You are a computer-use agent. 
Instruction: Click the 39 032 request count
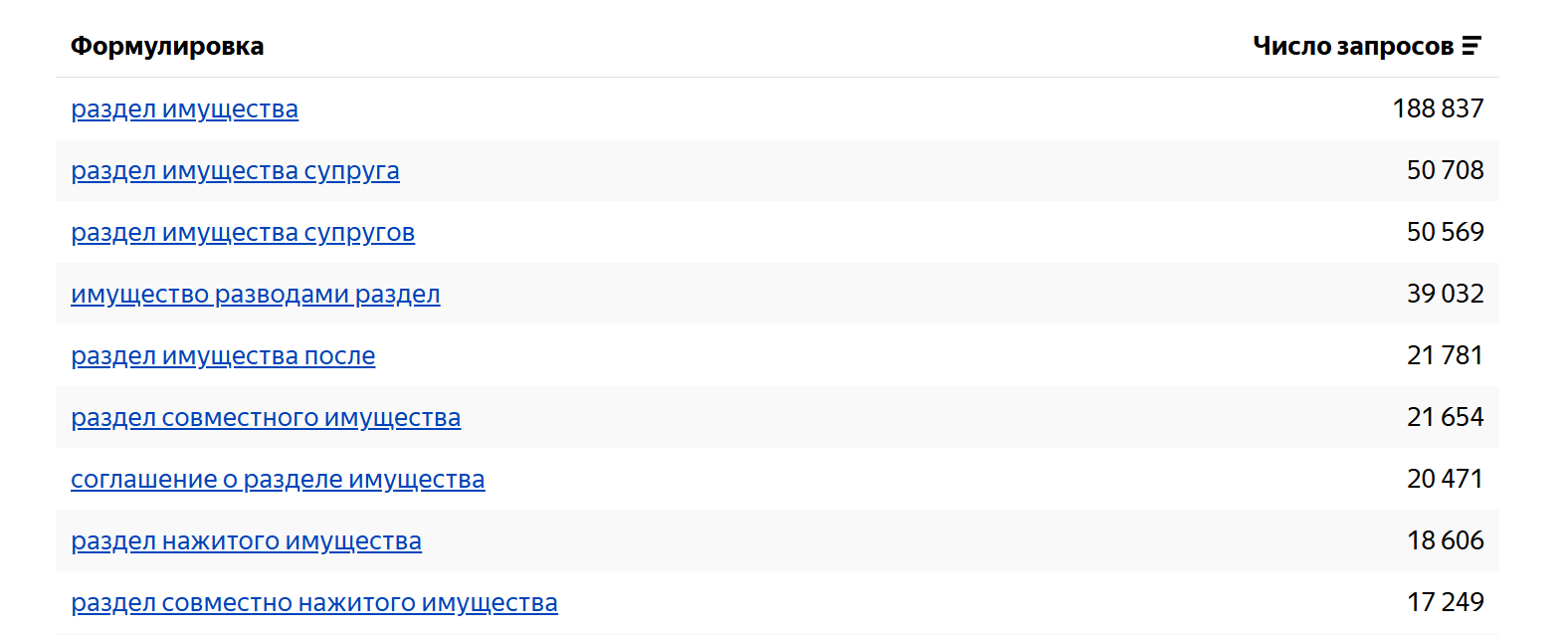pyautogui.click(x=1445, y=294)
